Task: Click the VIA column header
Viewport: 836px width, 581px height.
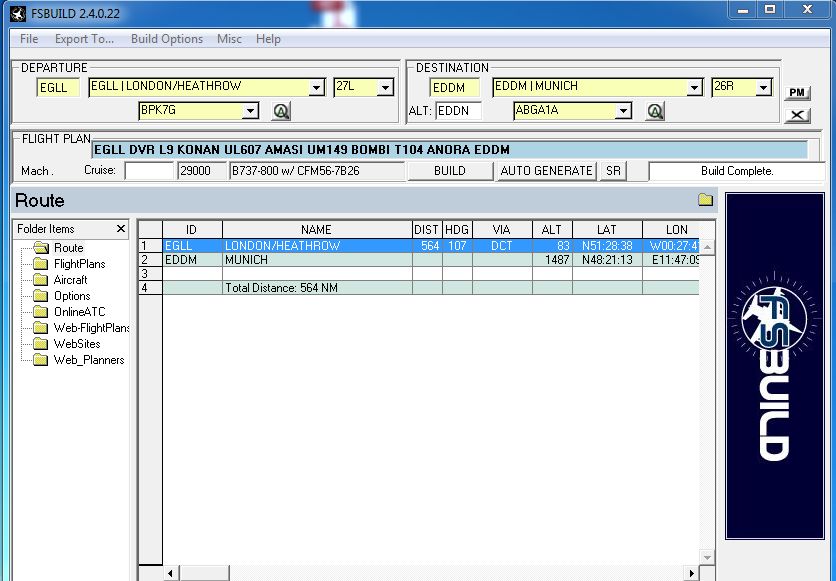Action: coord(502,230)
